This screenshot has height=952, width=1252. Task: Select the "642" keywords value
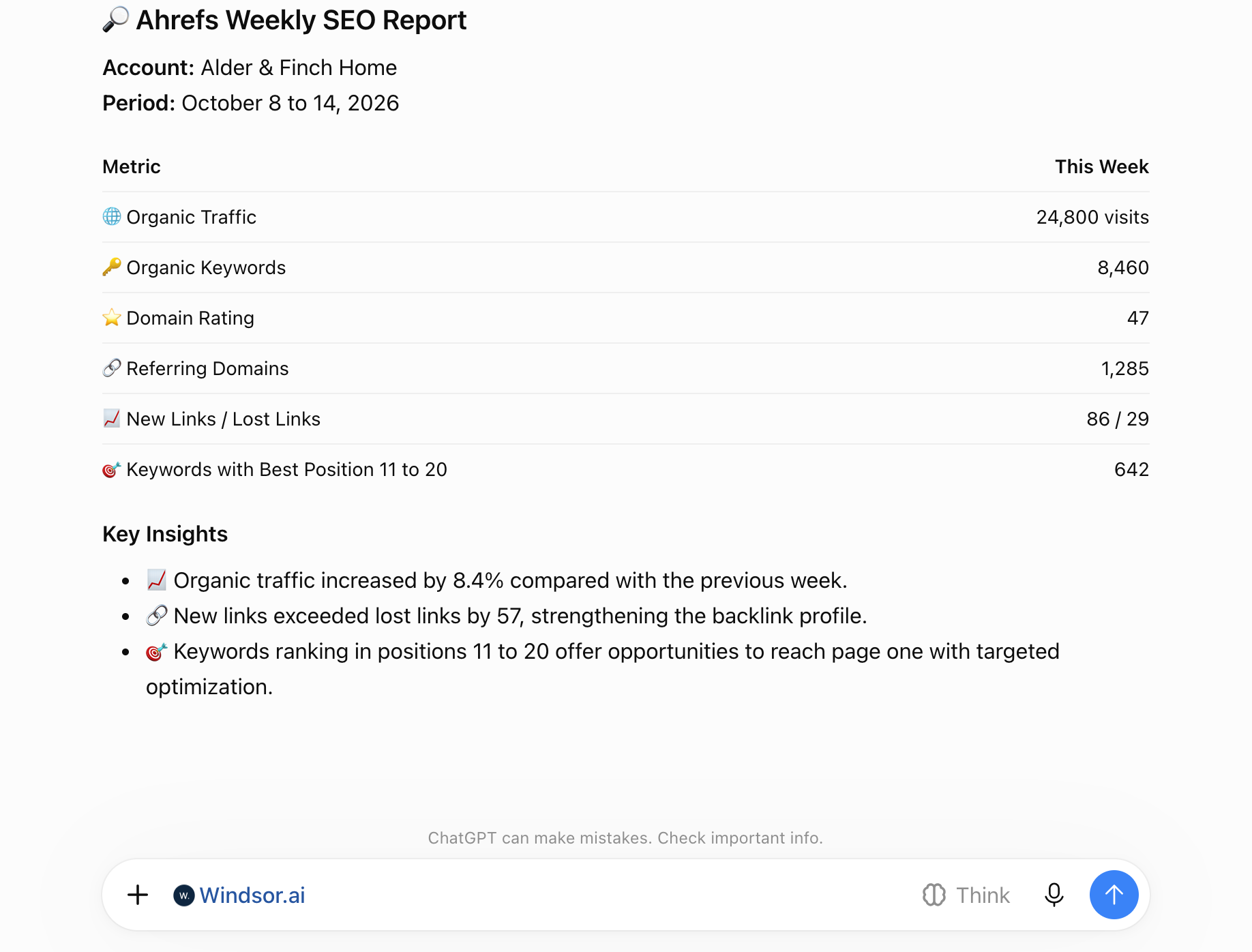pyautogui.click(x=1132, y=469)
